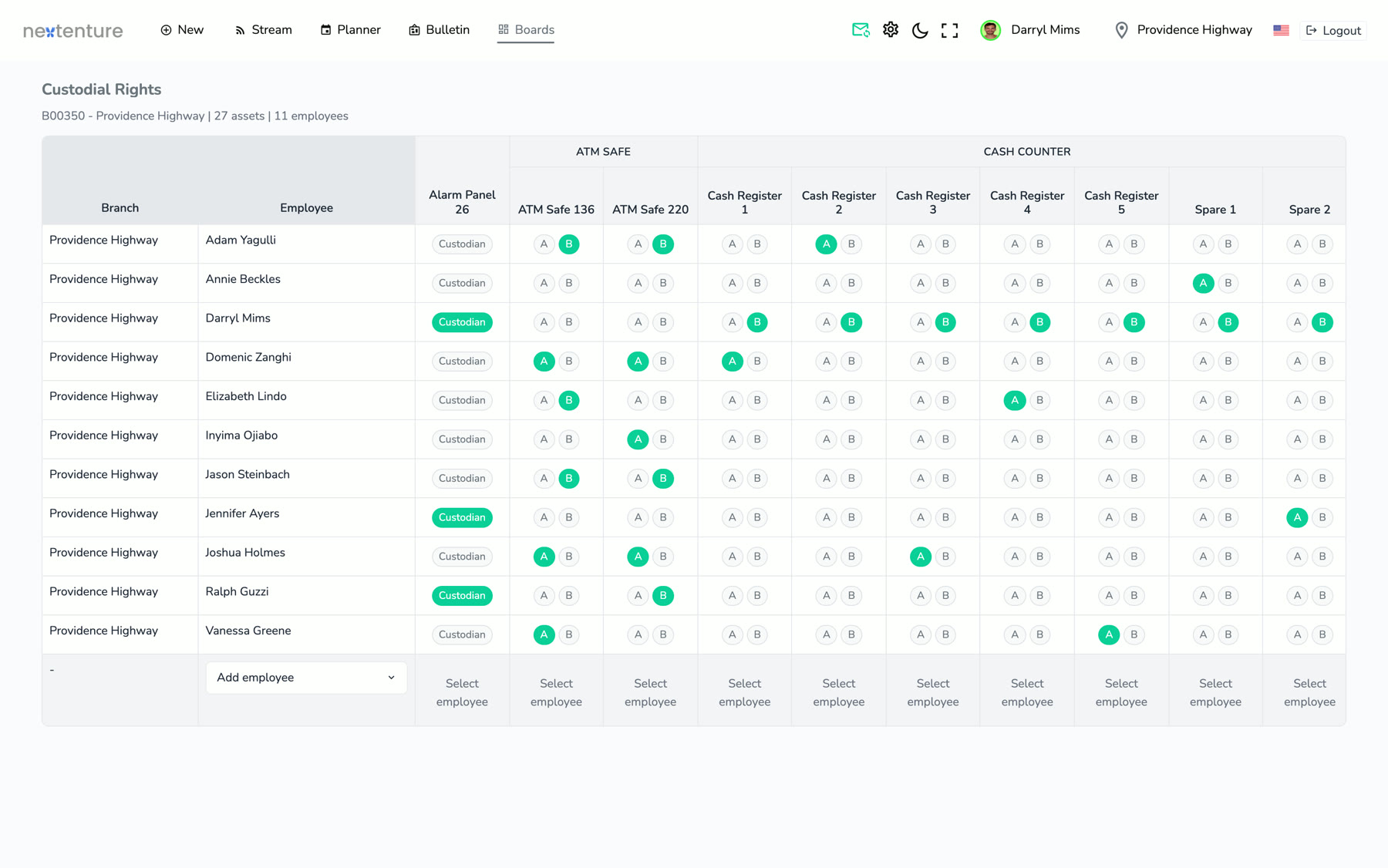Toggle Cash Register 2 A for Adam Yagulli
Image resolution: width=1388 pixels, height=868 pixels.
tap(827, 244)
